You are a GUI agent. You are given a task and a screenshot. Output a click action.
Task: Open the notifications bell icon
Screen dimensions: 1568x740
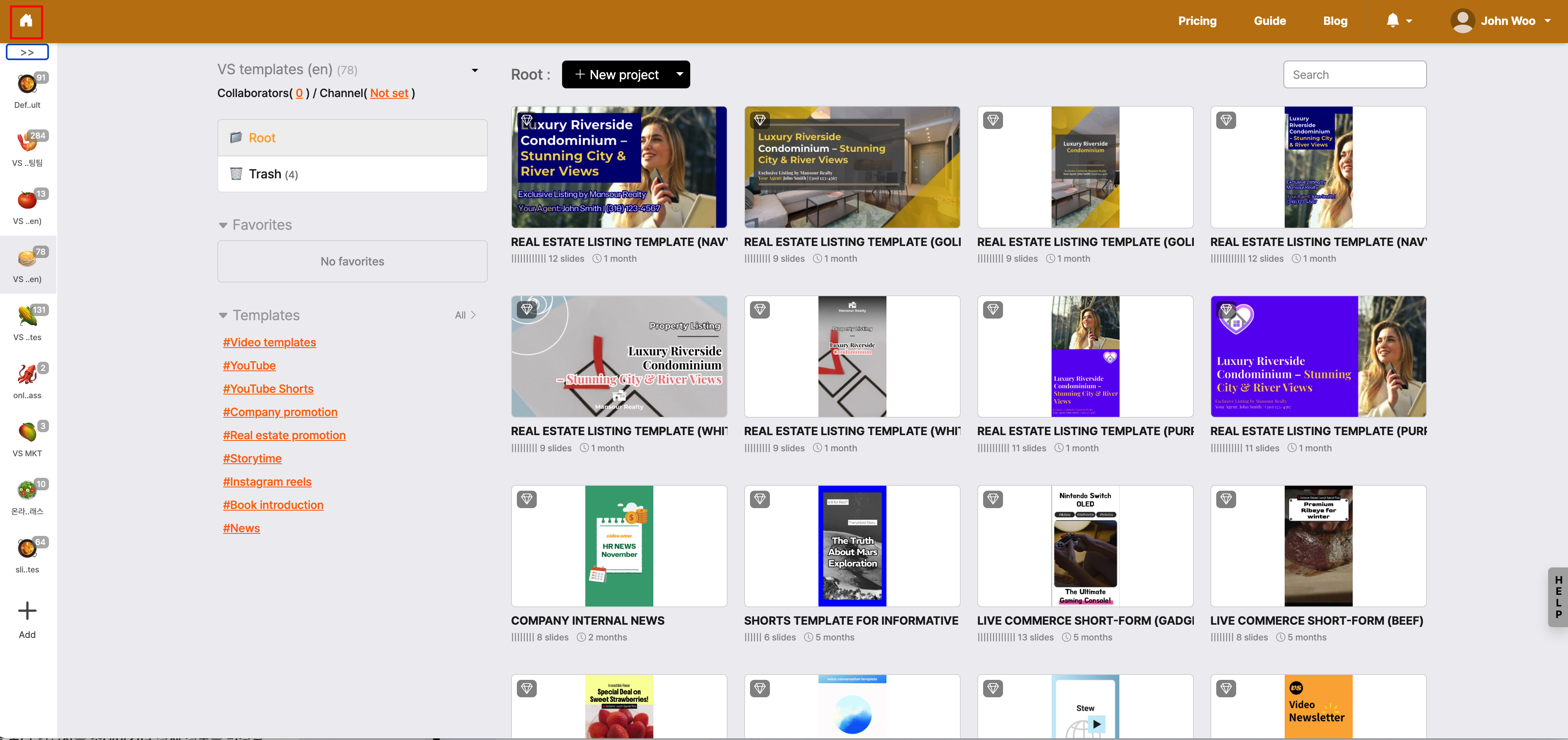point(1393,21)
